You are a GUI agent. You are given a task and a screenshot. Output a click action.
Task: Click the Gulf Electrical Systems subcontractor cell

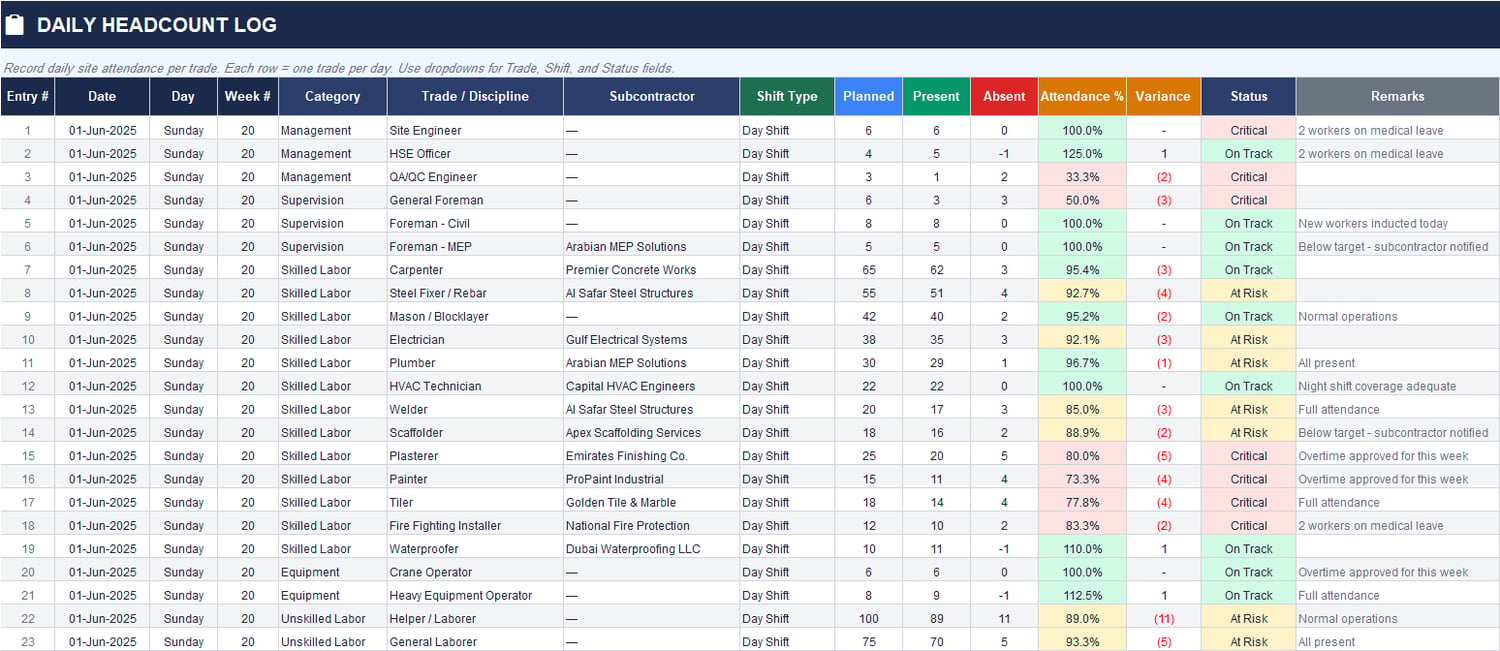click(652, 340)
